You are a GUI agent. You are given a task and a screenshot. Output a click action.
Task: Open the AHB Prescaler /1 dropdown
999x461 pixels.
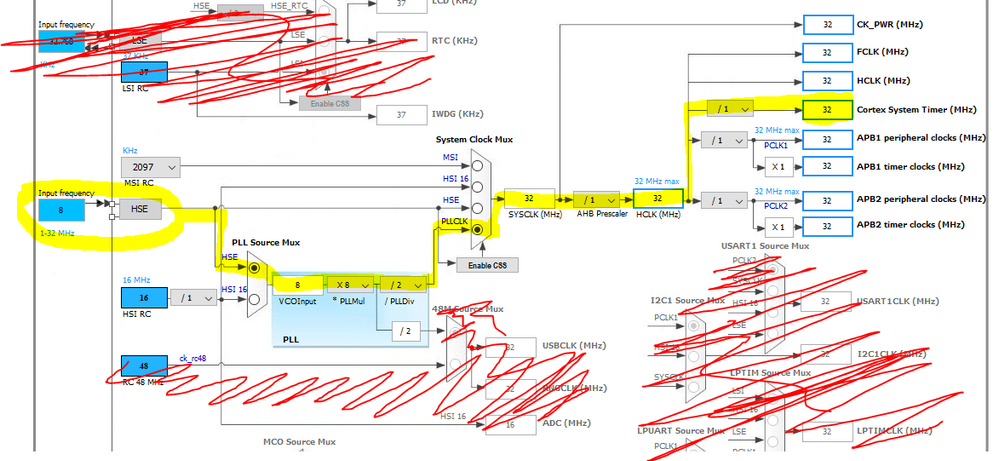[596, 199]
